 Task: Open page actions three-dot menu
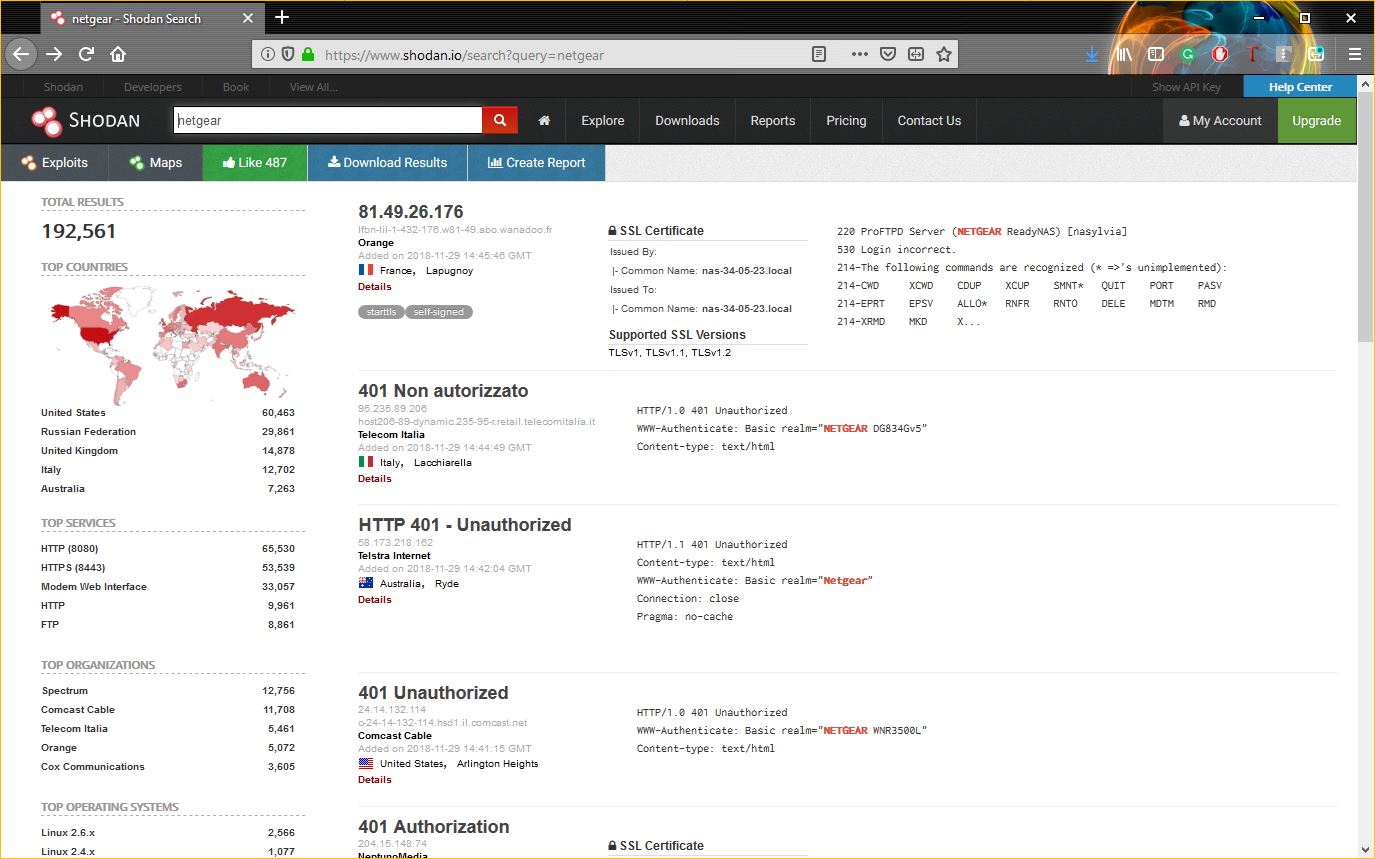tap(859, 55)
